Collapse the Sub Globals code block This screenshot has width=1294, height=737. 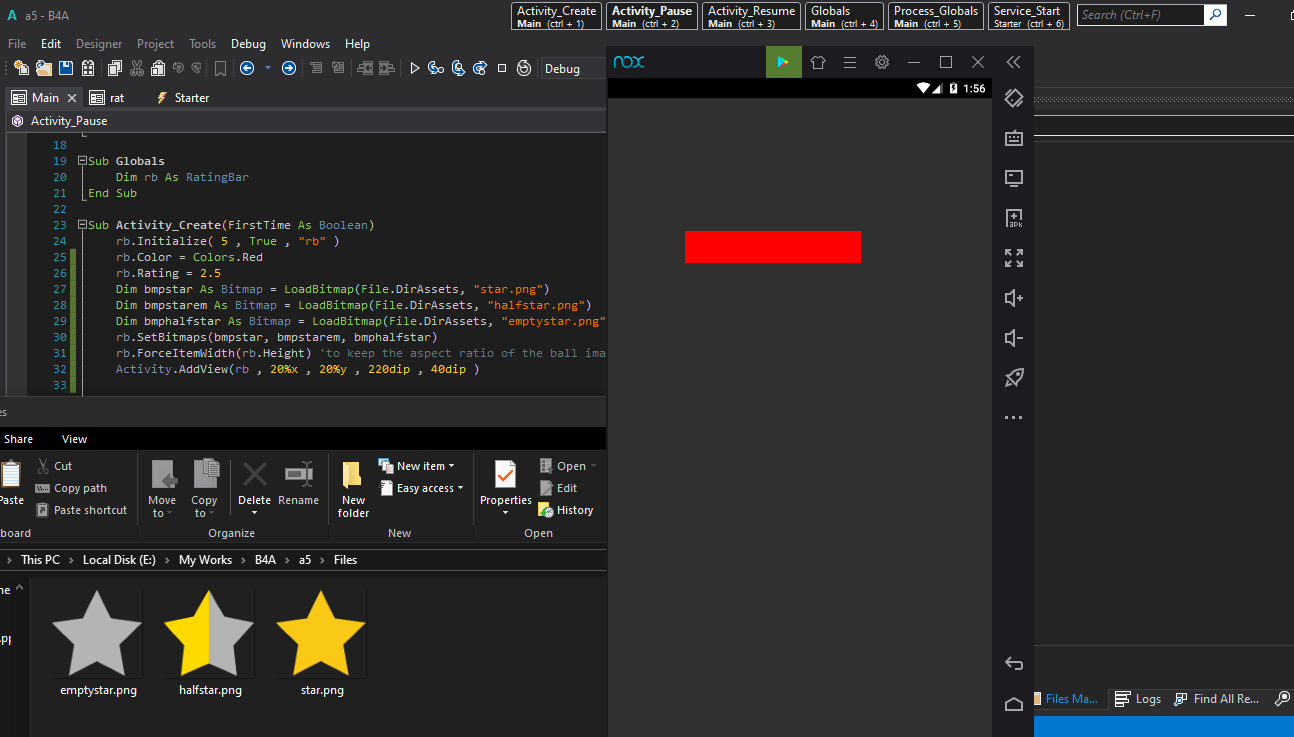tap(81, 161)
